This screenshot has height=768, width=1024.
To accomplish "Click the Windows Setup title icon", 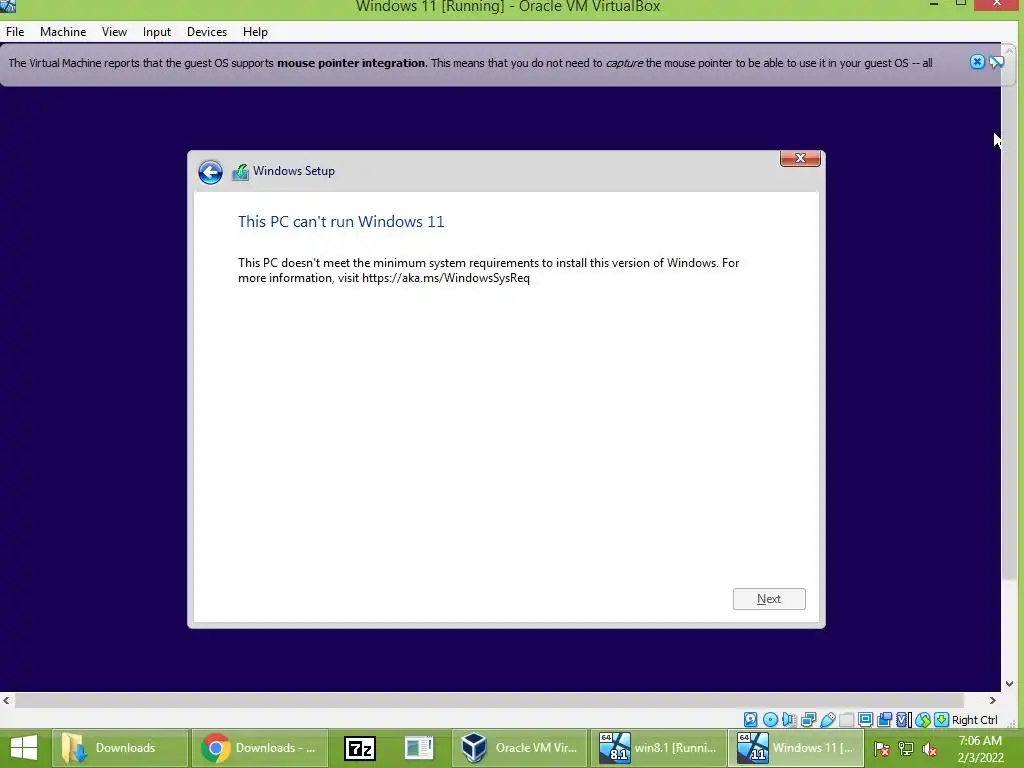I will 240,172.
